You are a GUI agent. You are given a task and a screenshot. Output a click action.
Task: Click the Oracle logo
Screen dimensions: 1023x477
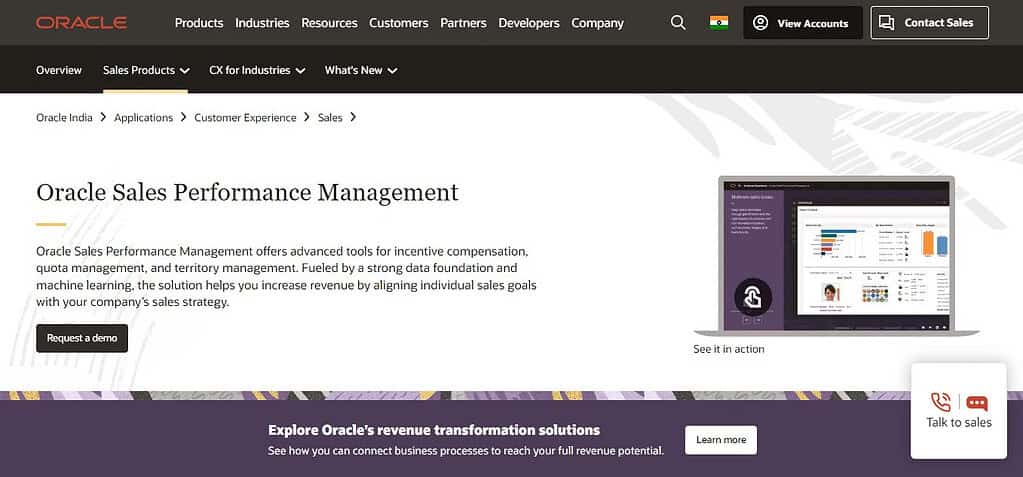point(82,23)
